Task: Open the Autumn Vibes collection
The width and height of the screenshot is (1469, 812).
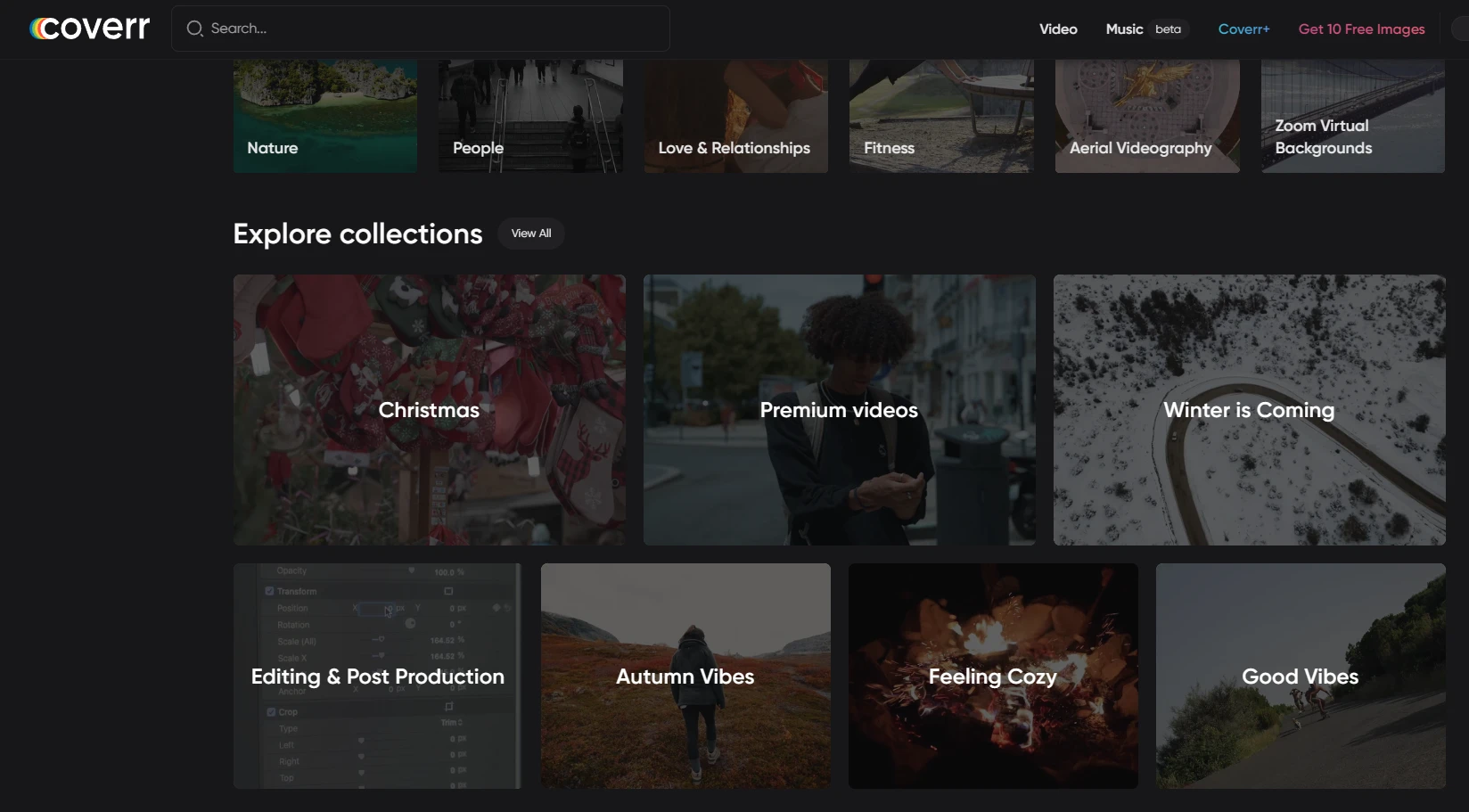Action: pyautogui.click(x=685, y=676)
